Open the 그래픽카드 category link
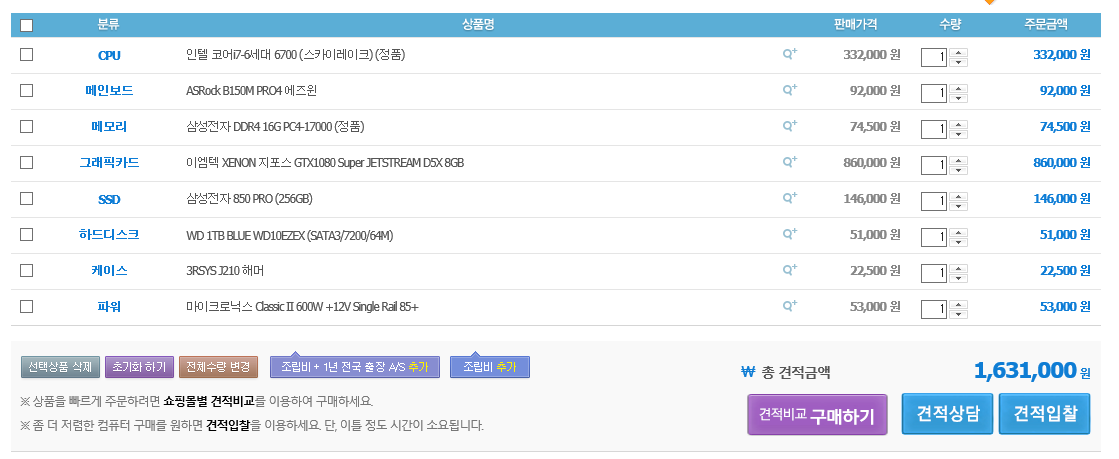 (109, 162)
